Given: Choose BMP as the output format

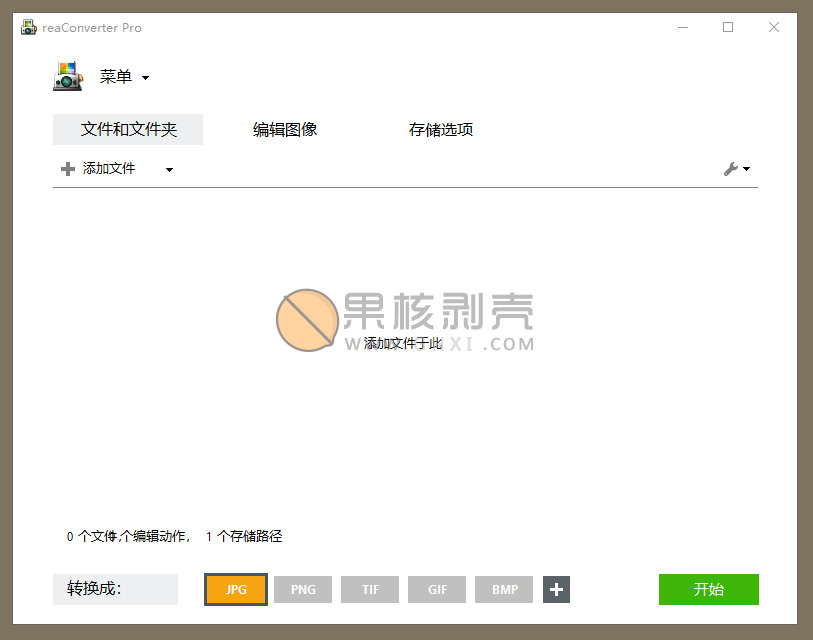Looking at the screenshot, I should [504, 590].
